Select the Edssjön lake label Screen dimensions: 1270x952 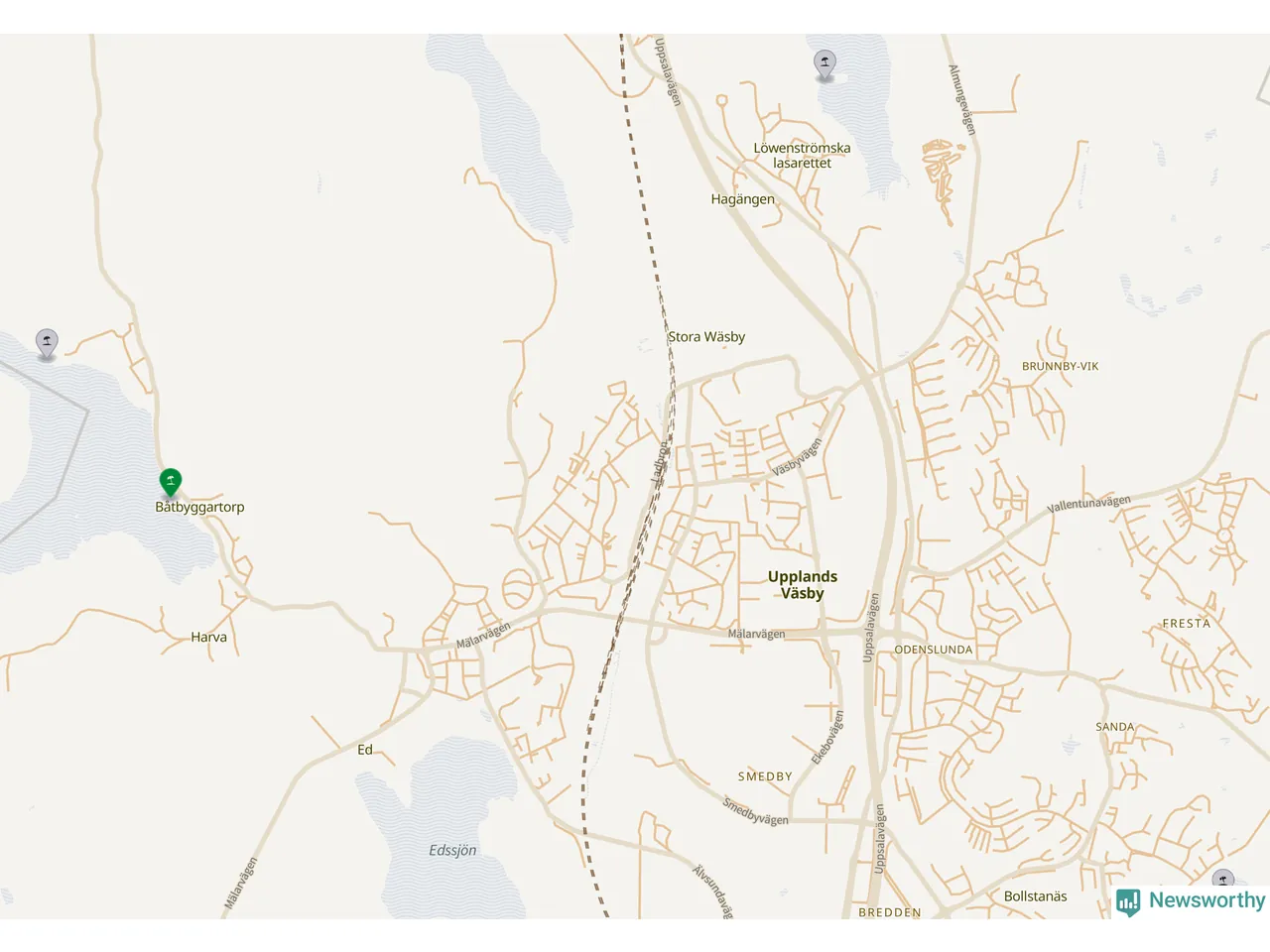pos(452,851)
